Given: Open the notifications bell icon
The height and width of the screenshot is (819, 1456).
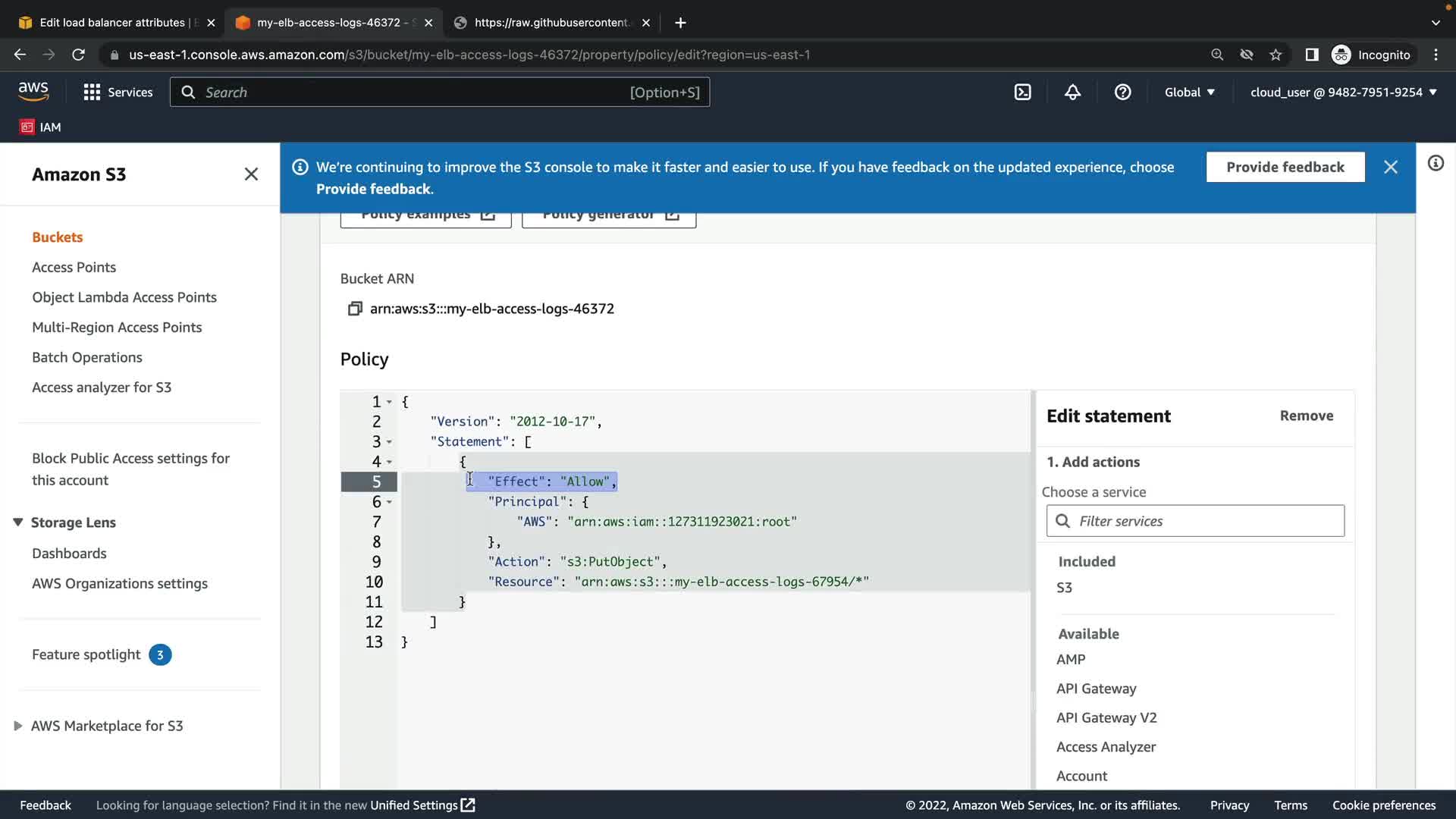Looking at the screenshot, I should pos(1072,93).
